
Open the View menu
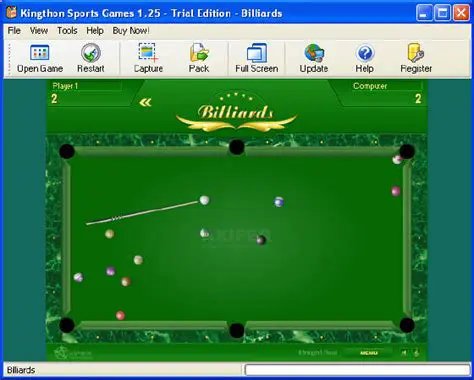click(x=39, y=31)
